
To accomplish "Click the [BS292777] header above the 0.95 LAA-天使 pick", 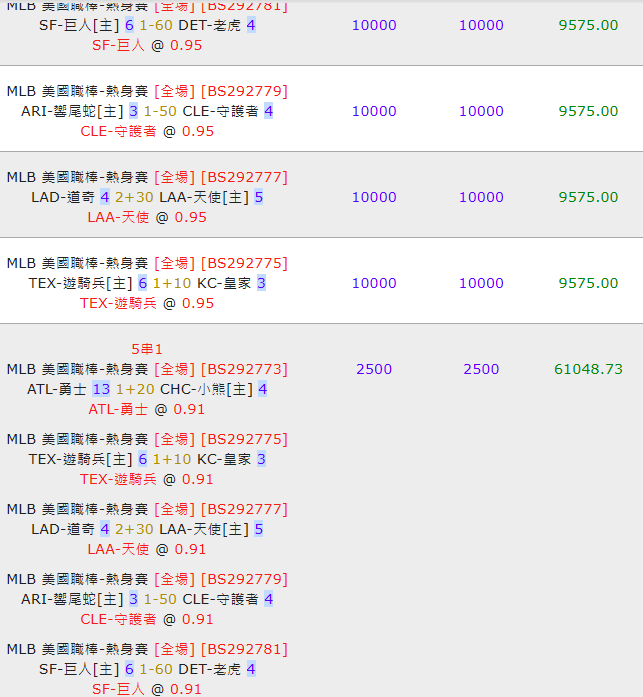I will tap(147, 177).
